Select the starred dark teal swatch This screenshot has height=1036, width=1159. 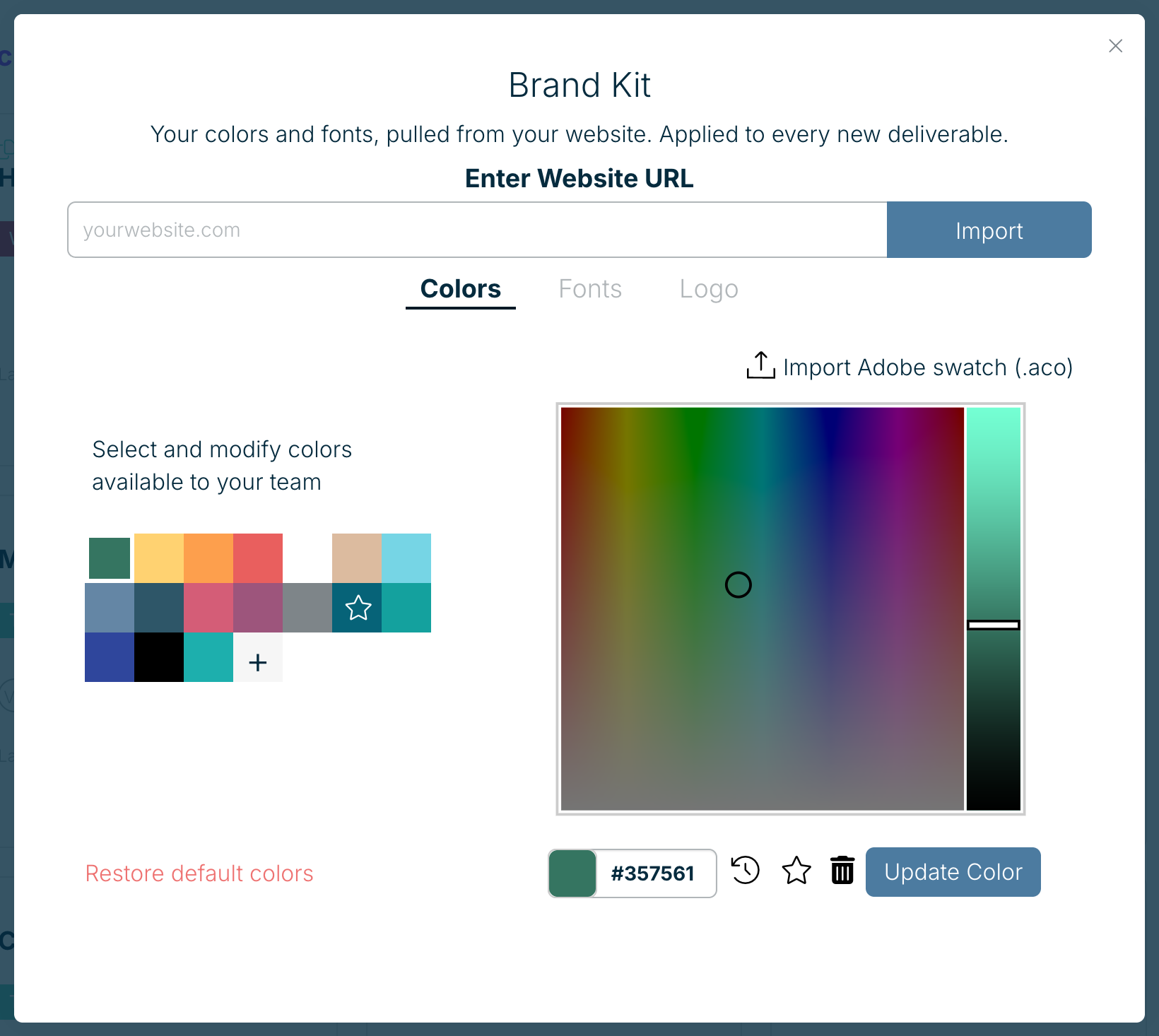click(357, 608)
